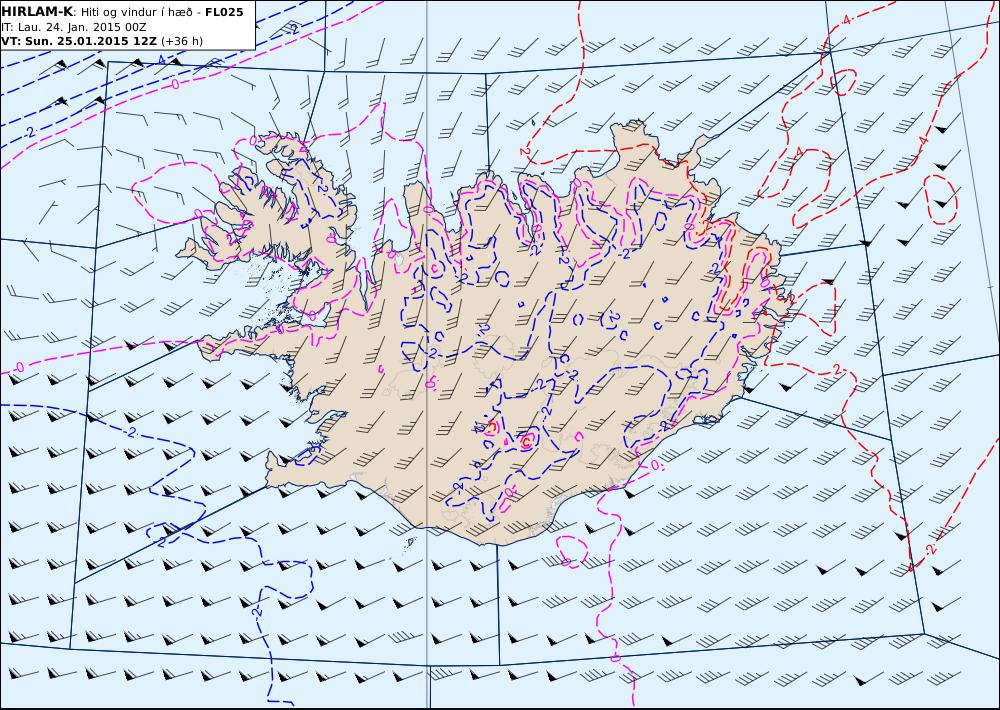Click the FL025 flight level text
Screen dimensions: 1000x710
pos(224,12)
